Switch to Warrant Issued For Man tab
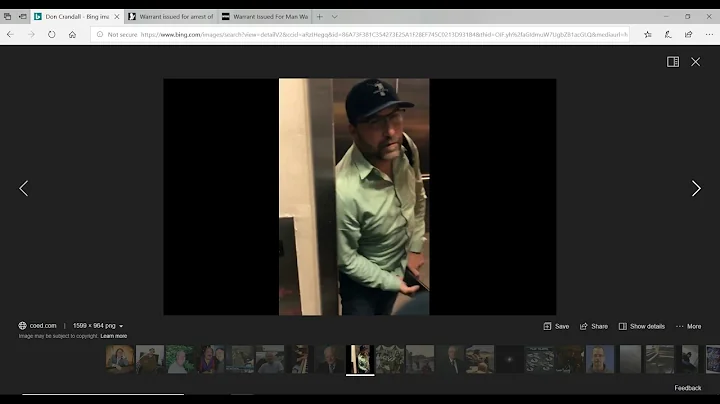 264,17
